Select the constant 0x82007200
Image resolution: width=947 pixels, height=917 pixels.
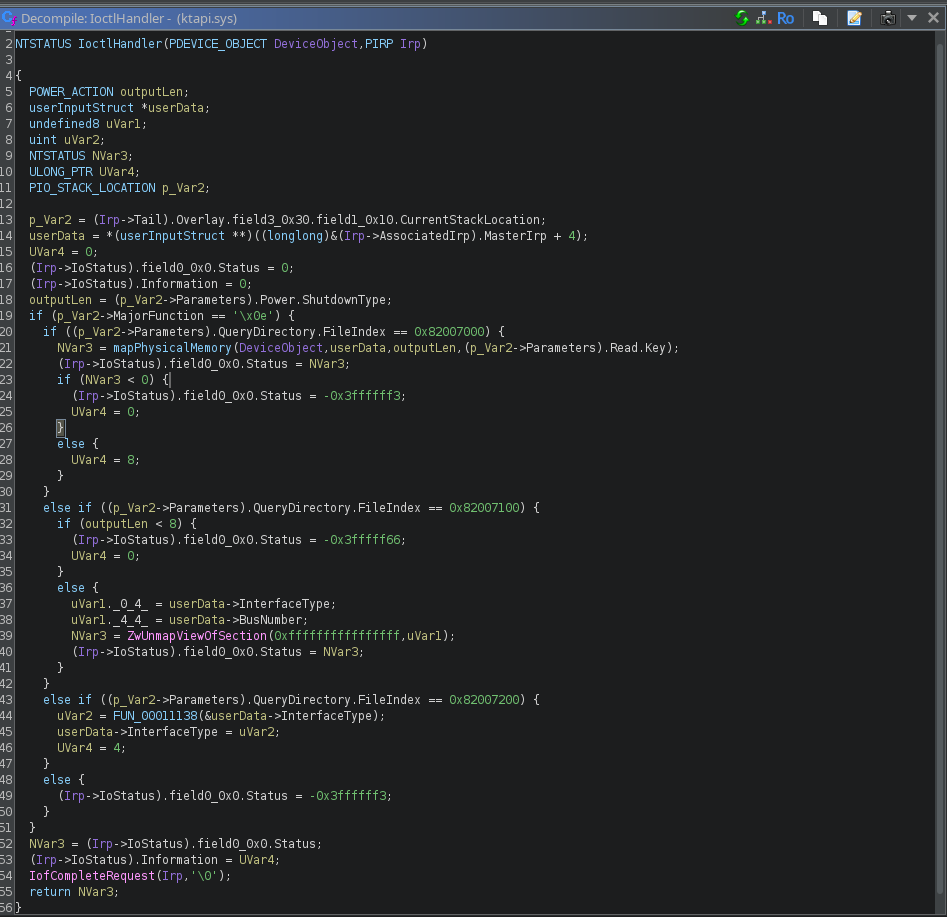point(484,700)
